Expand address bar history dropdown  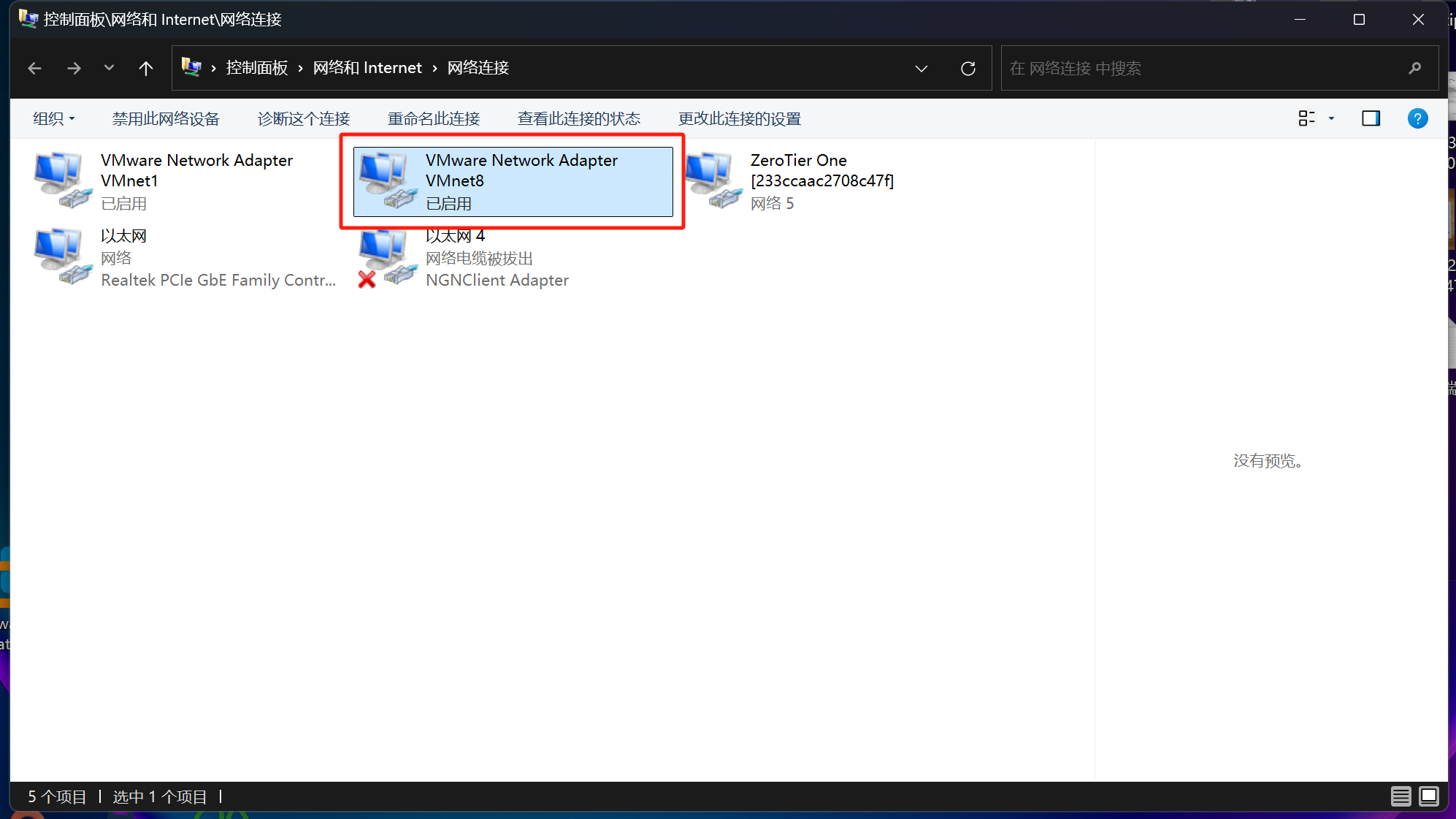[922, 68]
